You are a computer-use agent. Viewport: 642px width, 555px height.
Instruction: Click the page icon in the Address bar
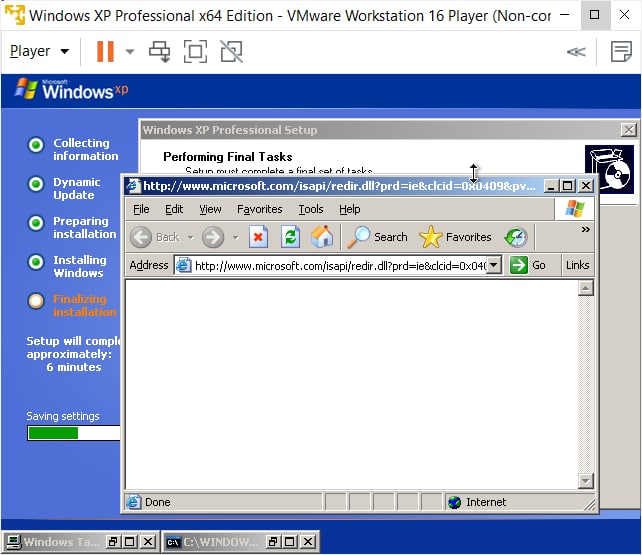[183, 266]
